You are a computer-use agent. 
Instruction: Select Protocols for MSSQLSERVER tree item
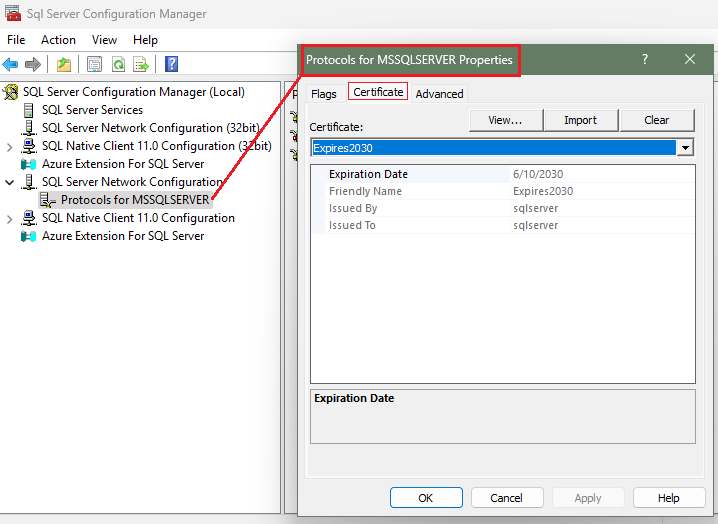coord(135,200)
